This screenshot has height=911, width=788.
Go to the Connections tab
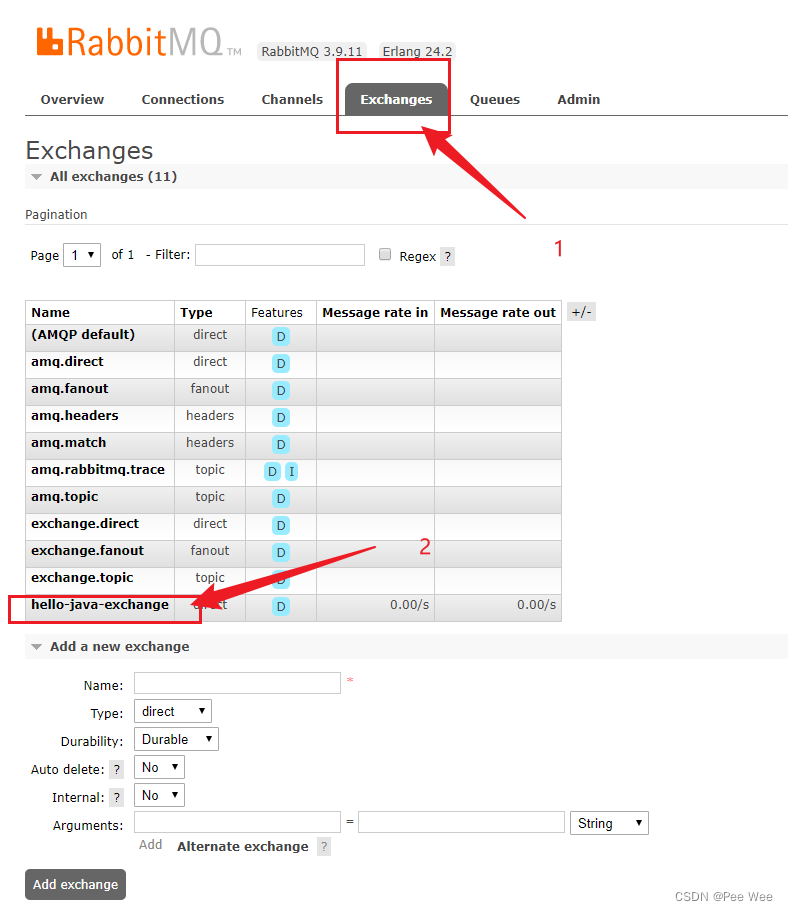pyautogui.click(x=182, y=99)
